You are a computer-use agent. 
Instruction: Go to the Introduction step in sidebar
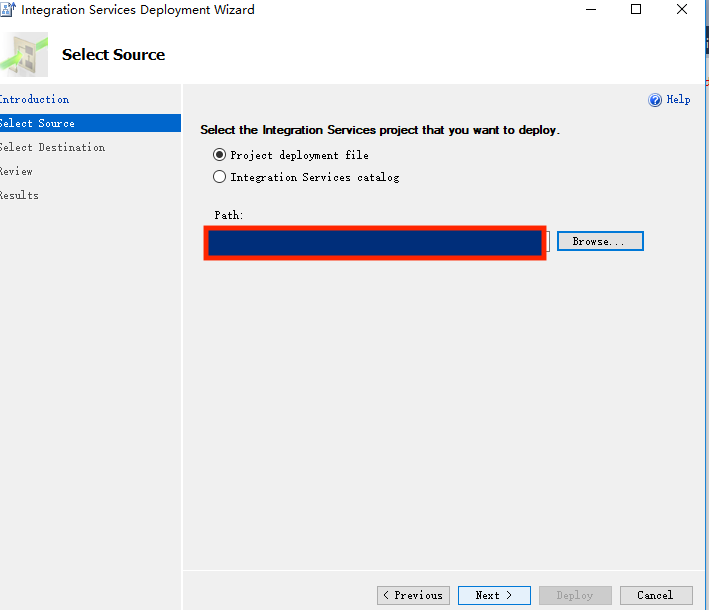[x=35, y=99]
